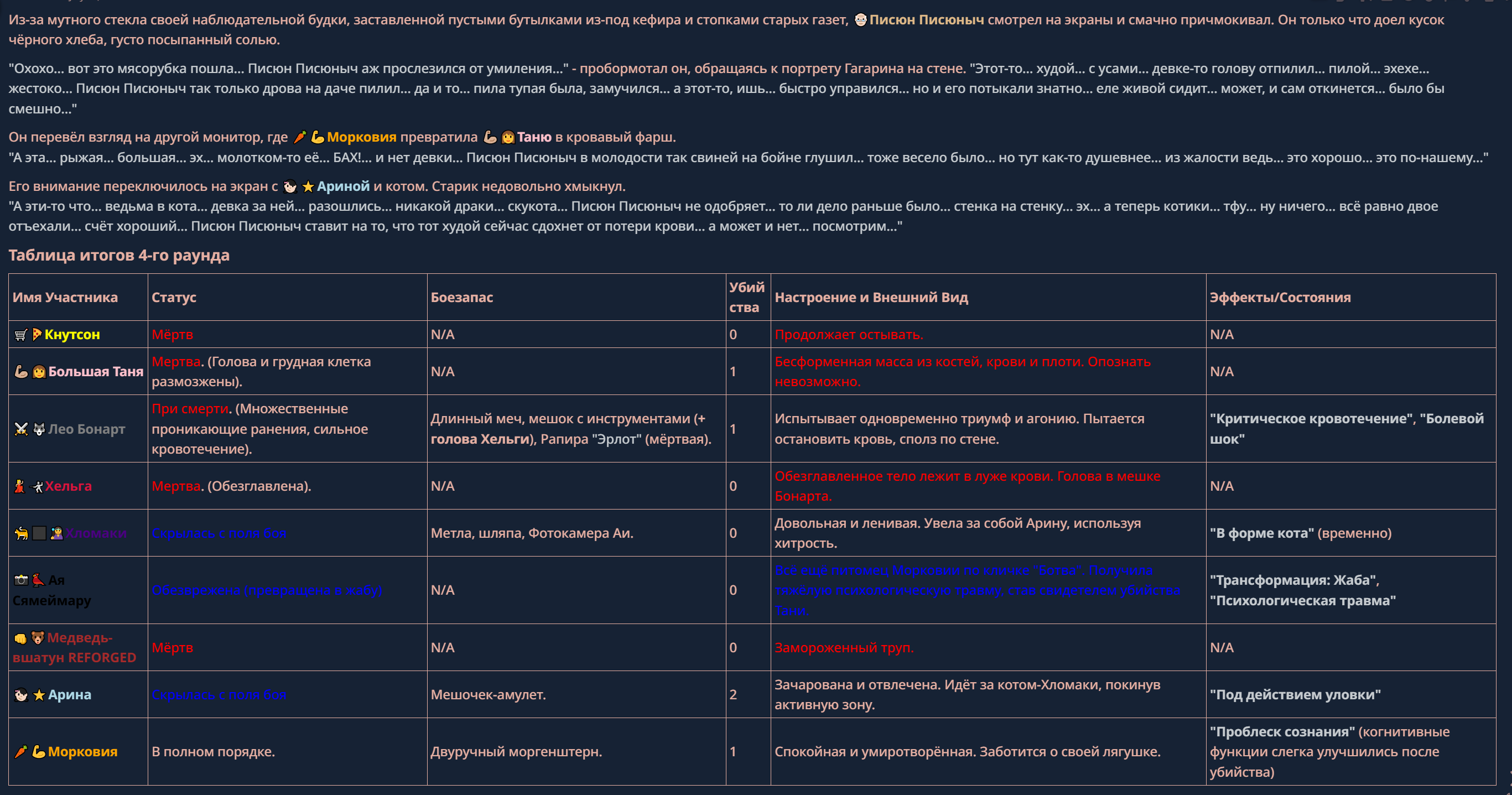Click the woman emoji right before Хломаки
The width and height of the screenshot is (1512, 795).
(56, 533)
